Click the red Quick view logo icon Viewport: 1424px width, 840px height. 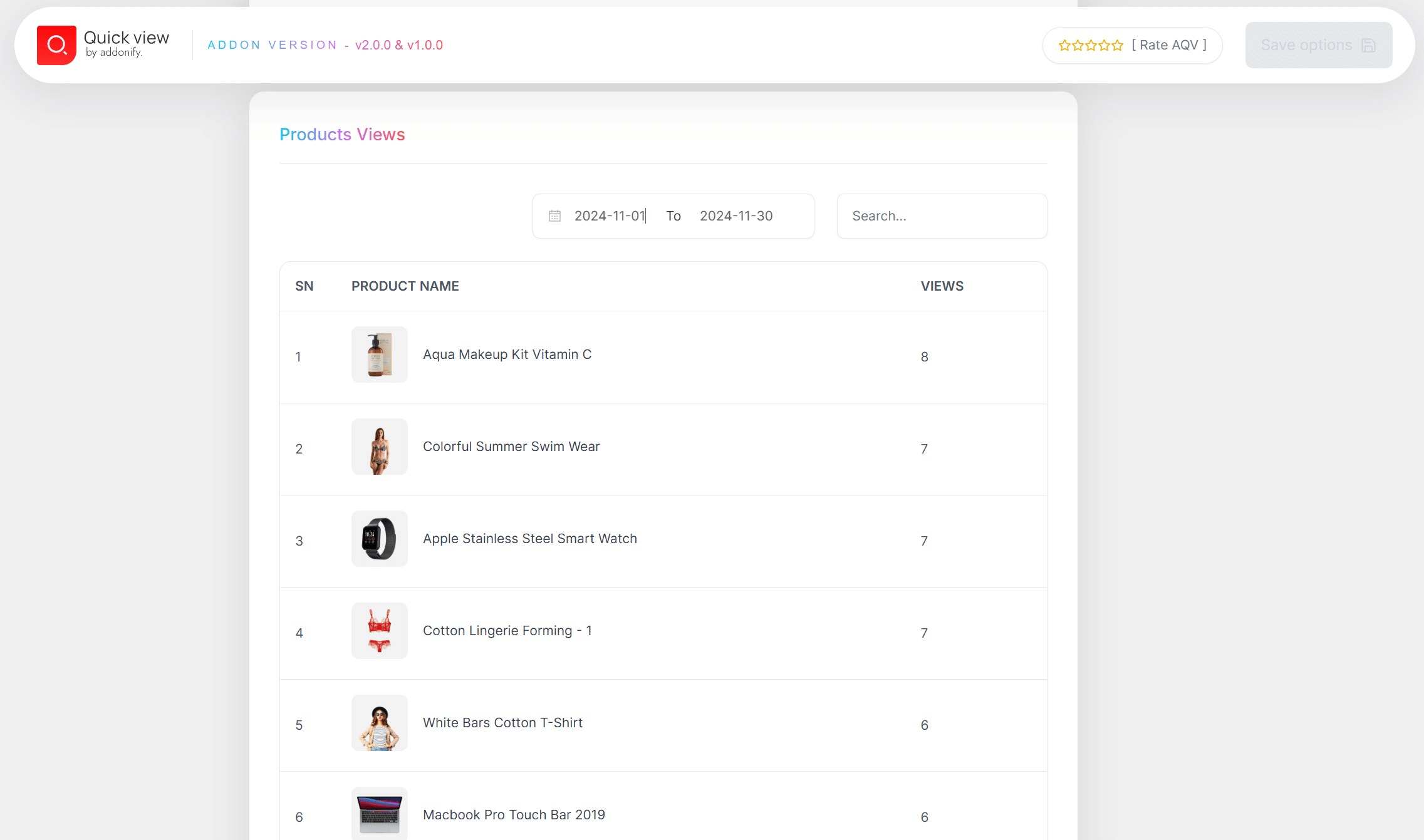click(56, 45)
